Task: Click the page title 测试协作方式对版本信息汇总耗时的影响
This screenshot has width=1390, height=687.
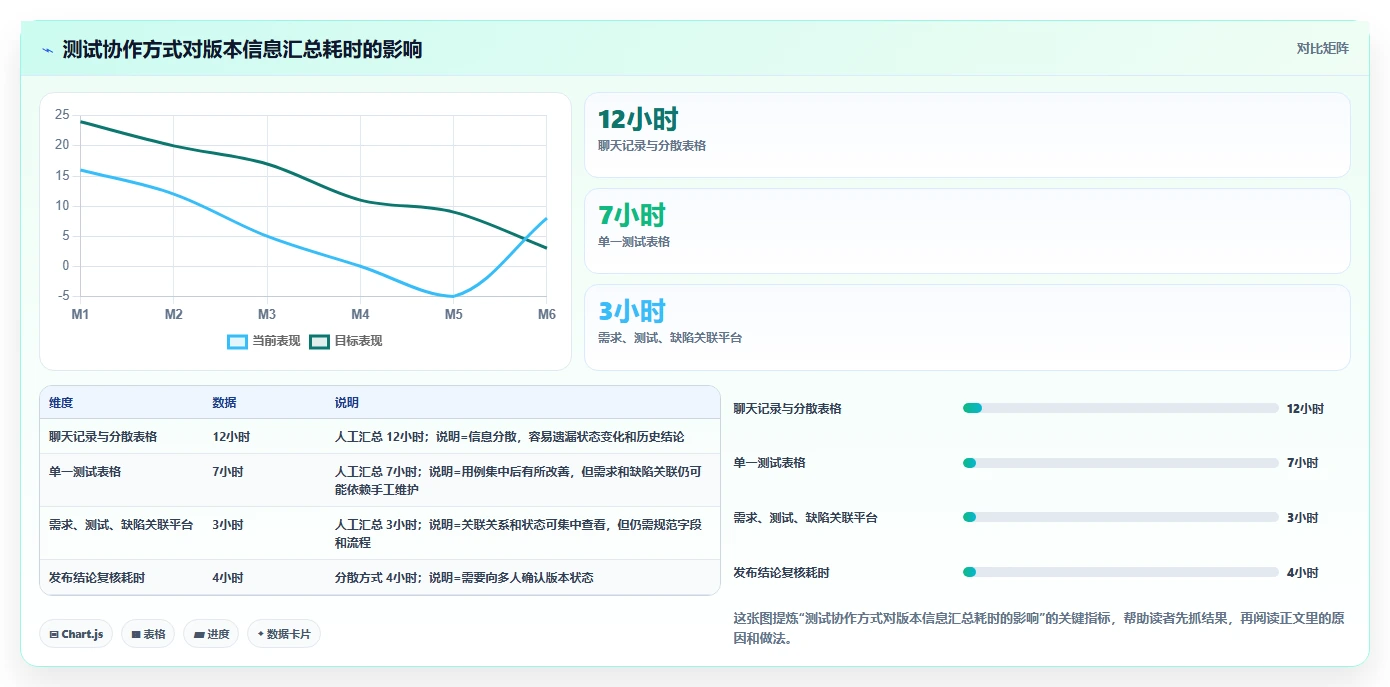Action: (242, 49)
